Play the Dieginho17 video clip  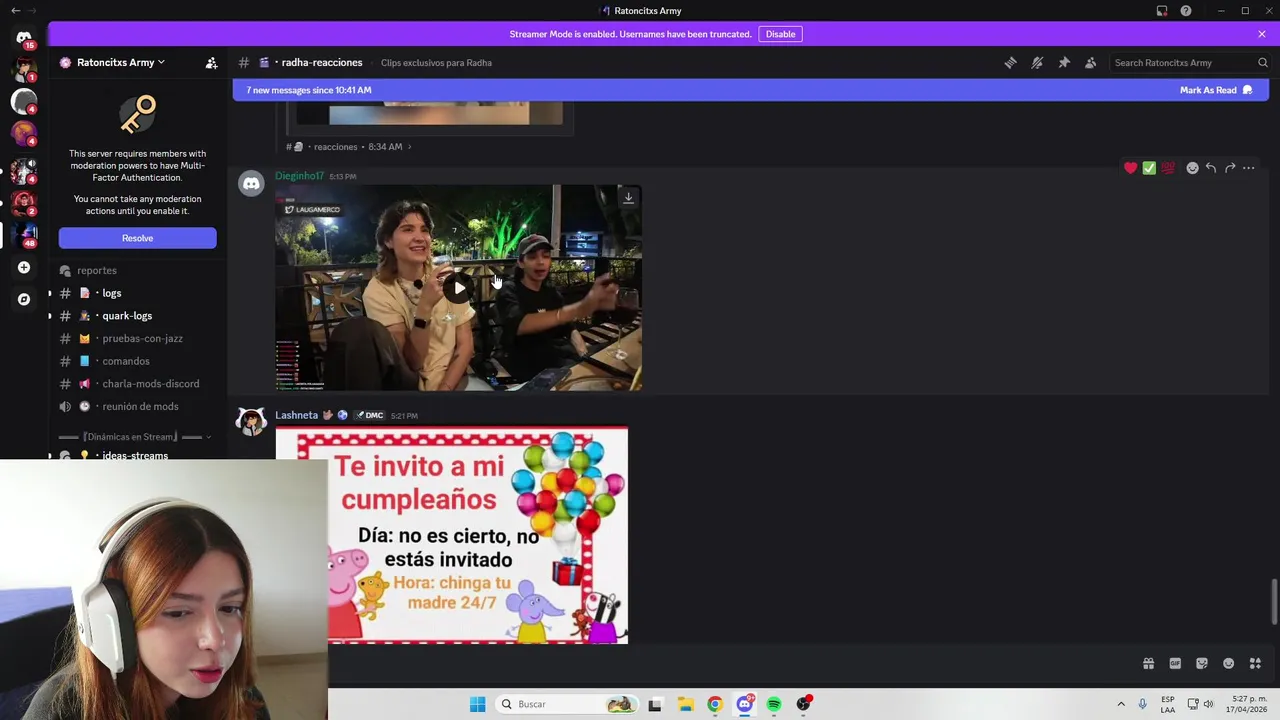point(459,288)
